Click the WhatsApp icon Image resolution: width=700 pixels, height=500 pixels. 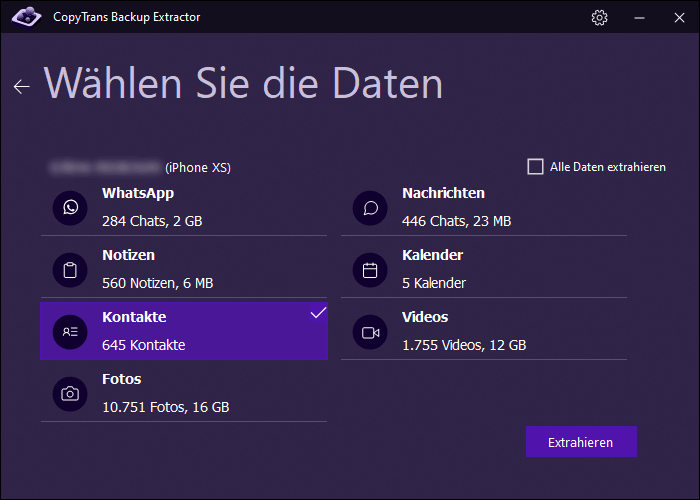tap(70, 208)
